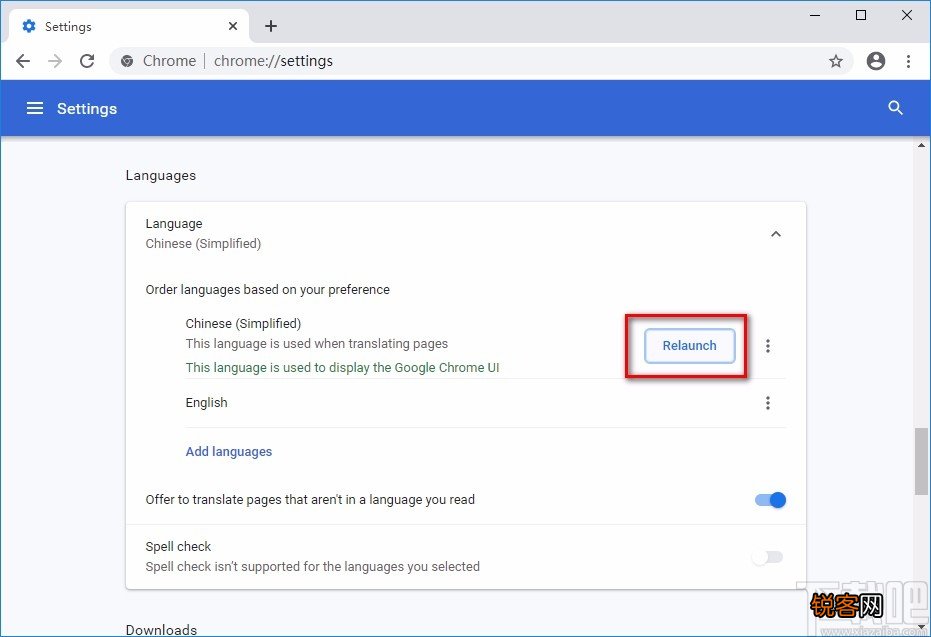This screenshot has height=637, width=931.
Task: Click the scrollbar up arrow
Action: pyautogui.click(x=922, y=145)
